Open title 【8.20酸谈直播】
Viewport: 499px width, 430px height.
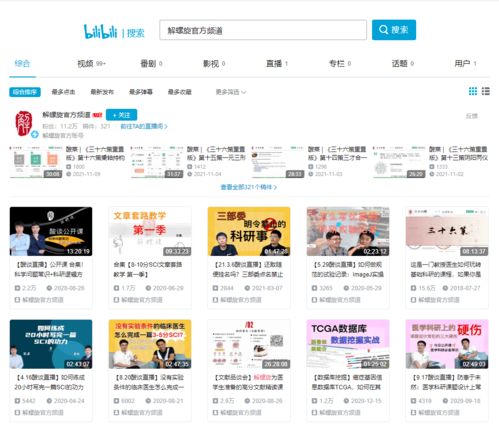coord(149,382)
